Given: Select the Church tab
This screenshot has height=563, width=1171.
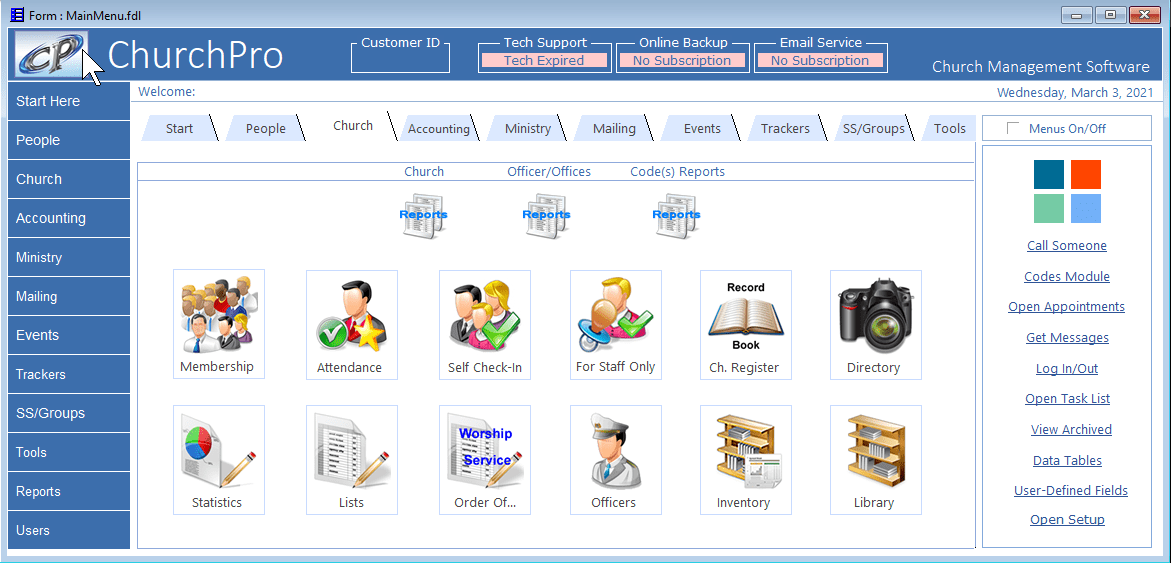Looking at the screenshot, I should (x=353, y=125).
